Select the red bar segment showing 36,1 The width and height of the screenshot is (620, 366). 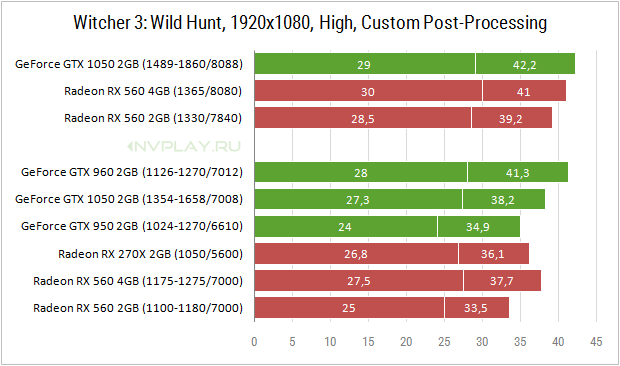[494, 253]
